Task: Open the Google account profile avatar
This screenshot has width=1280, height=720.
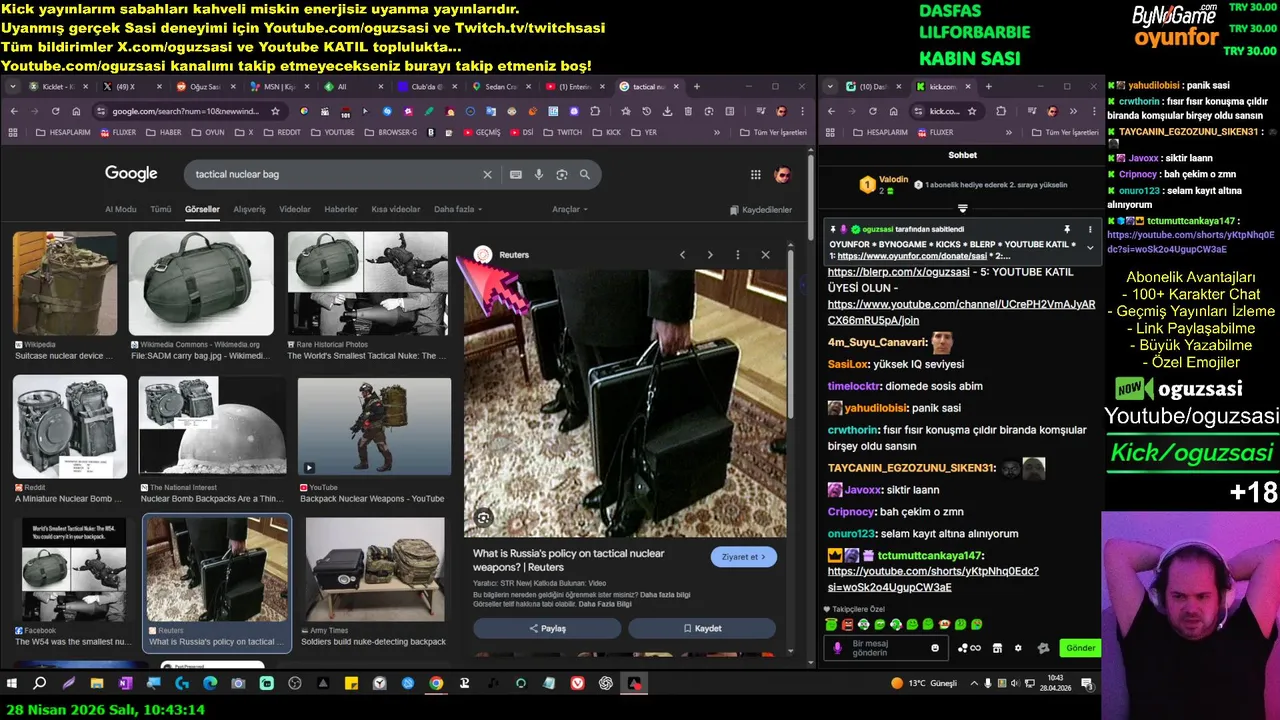Action: (783, 174)
